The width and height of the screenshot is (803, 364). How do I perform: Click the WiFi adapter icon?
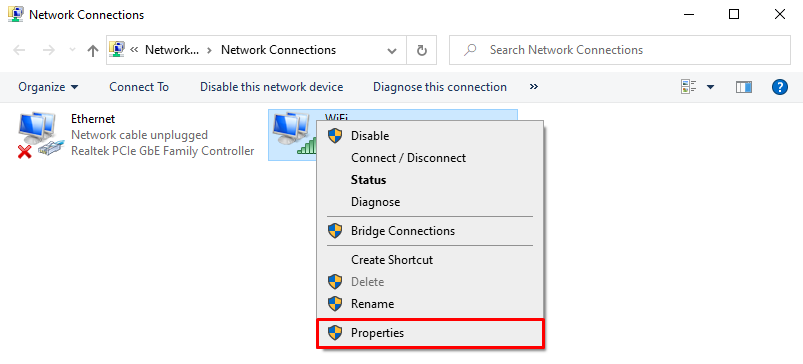(293, 134)
